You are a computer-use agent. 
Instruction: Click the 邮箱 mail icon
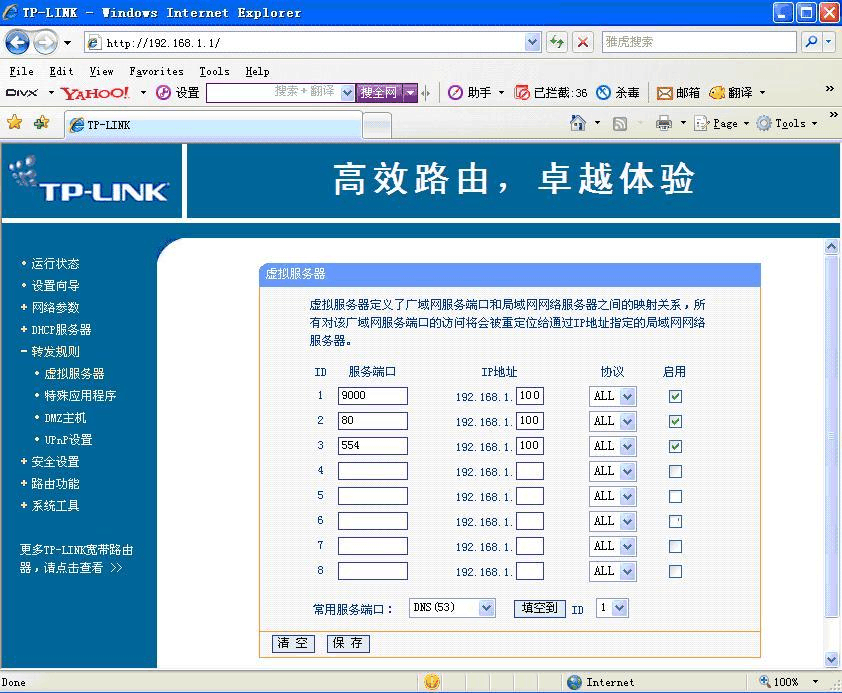click(x=665, y=93)
